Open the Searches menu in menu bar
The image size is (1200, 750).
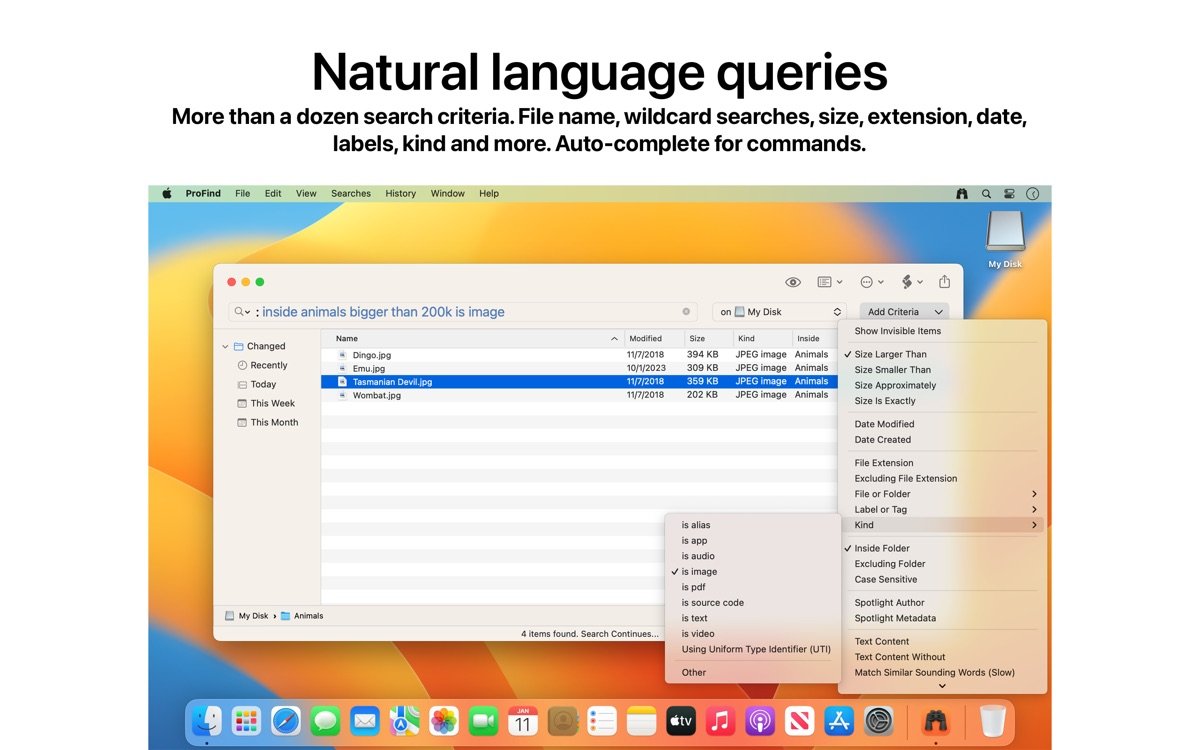pyautogui.click(x=351, y=194)
